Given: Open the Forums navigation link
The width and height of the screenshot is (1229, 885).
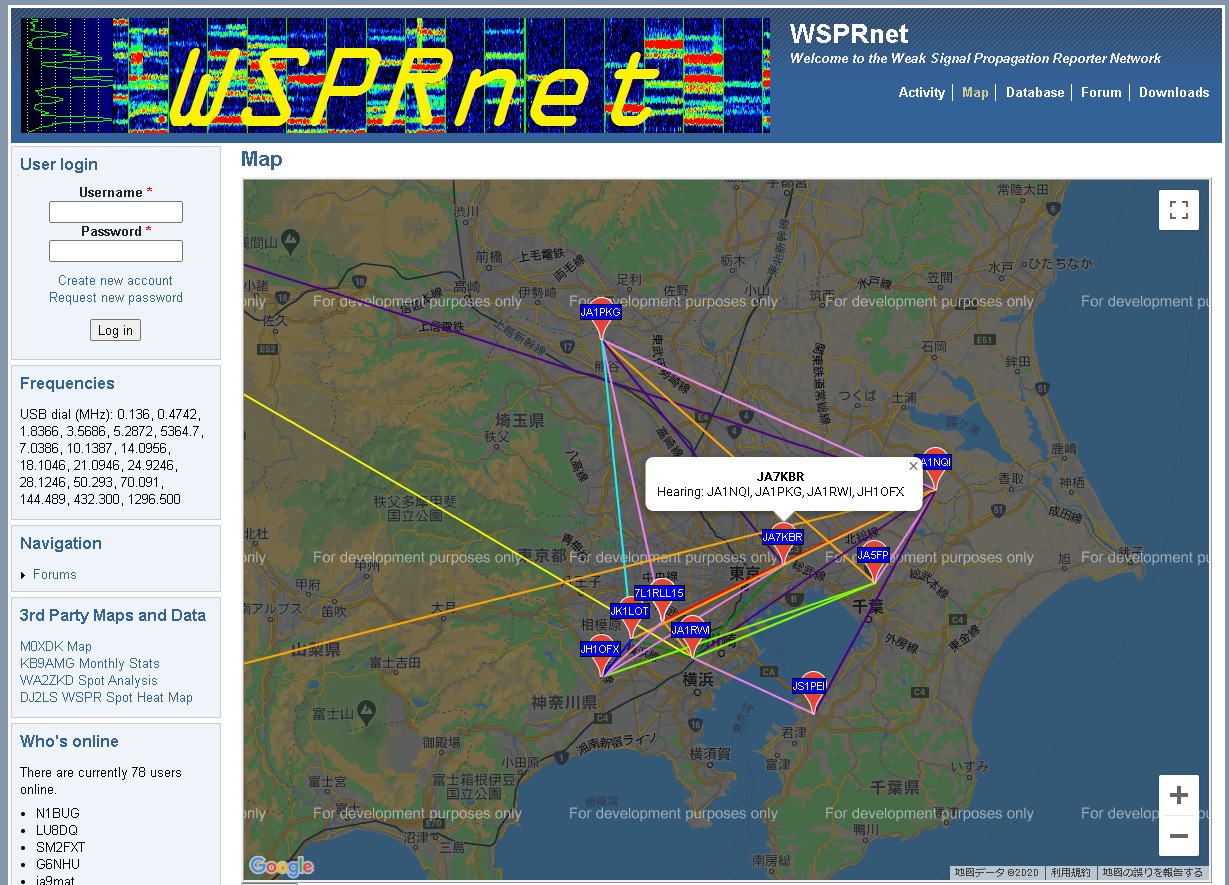Looking at the screenshot, I should coord(54,575).
